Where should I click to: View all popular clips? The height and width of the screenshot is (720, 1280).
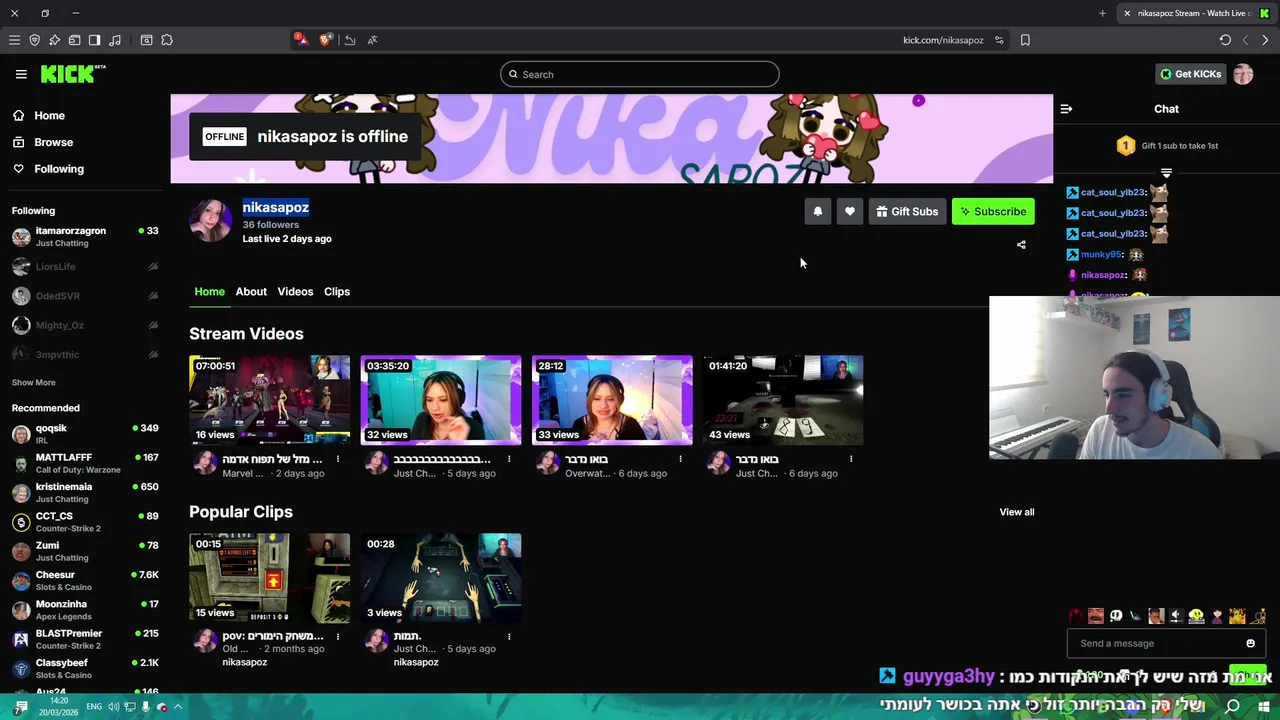tap(1017, 512)
